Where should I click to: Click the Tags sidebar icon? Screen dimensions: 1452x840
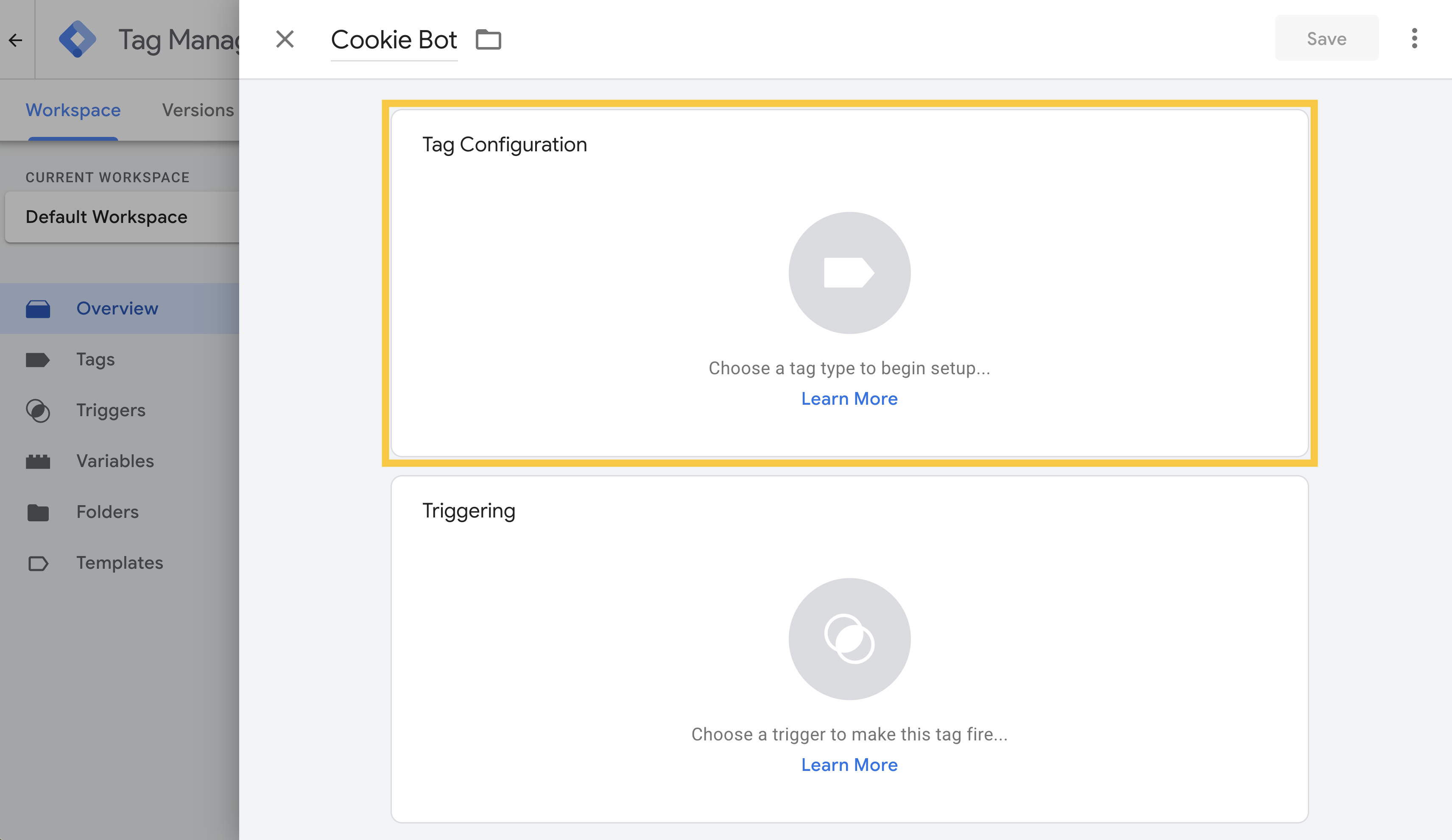(x=38, y=360)
